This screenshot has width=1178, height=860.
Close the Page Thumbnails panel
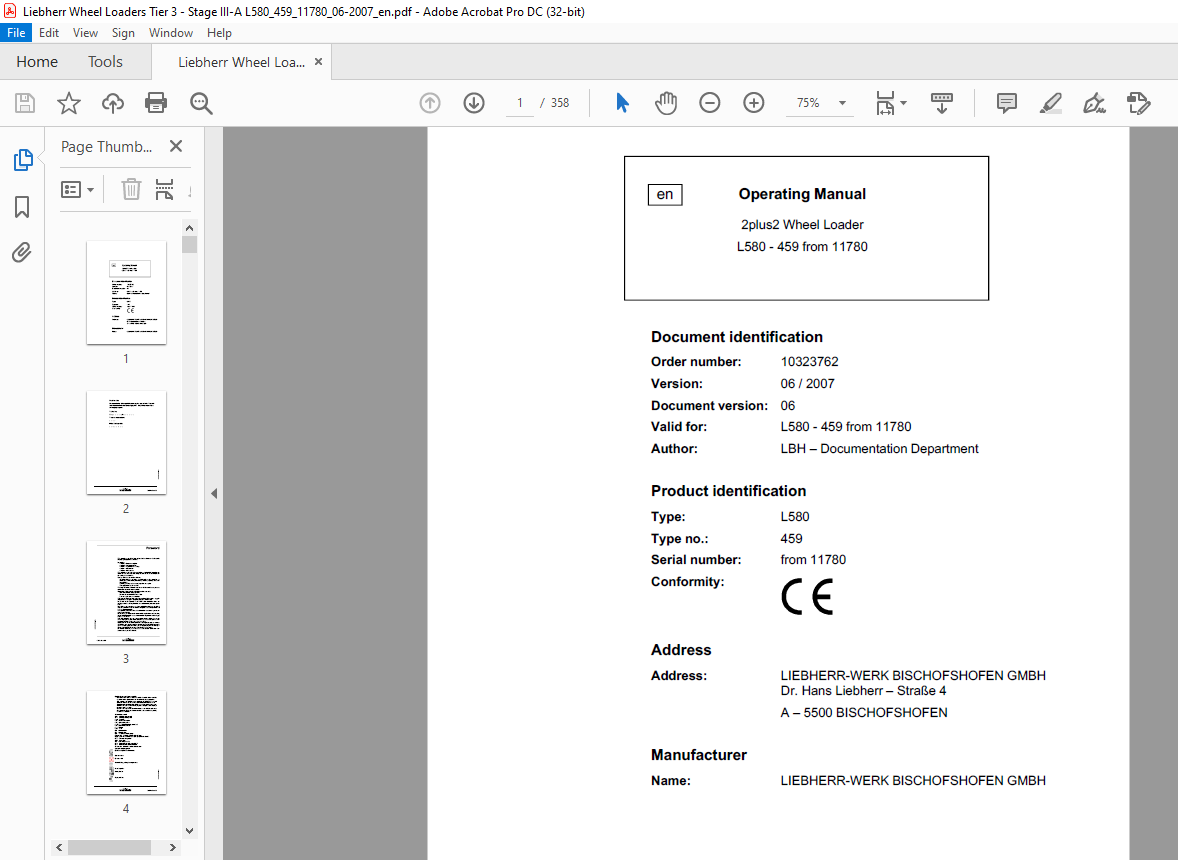coord(176,146)
